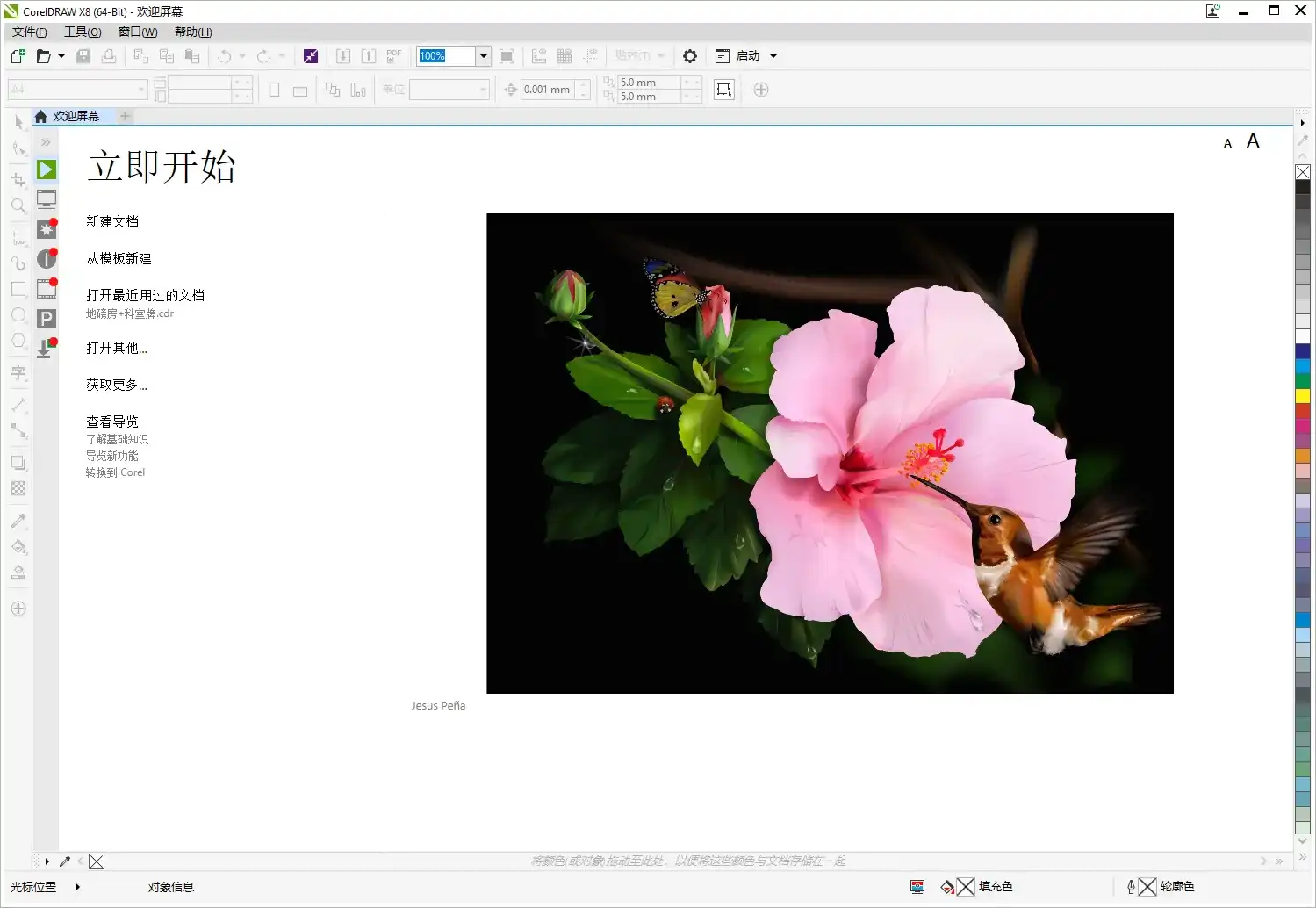The width and height of the screenshot is (1316, 908).
Task: Click the hummingbird flower artwork image
Action: pyautogui.click(x=830, y=453)
